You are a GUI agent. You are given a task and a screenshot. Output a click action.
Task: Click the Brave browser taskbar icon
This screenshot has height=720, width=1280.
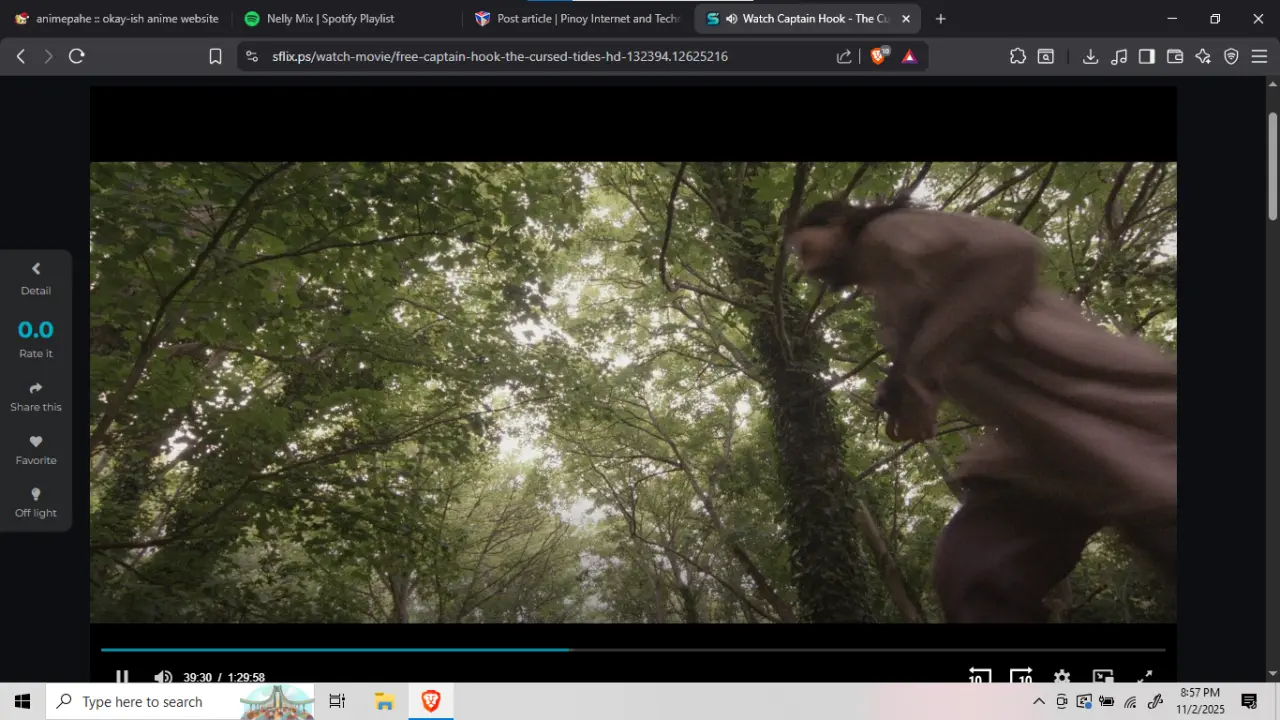pos(431,702)
